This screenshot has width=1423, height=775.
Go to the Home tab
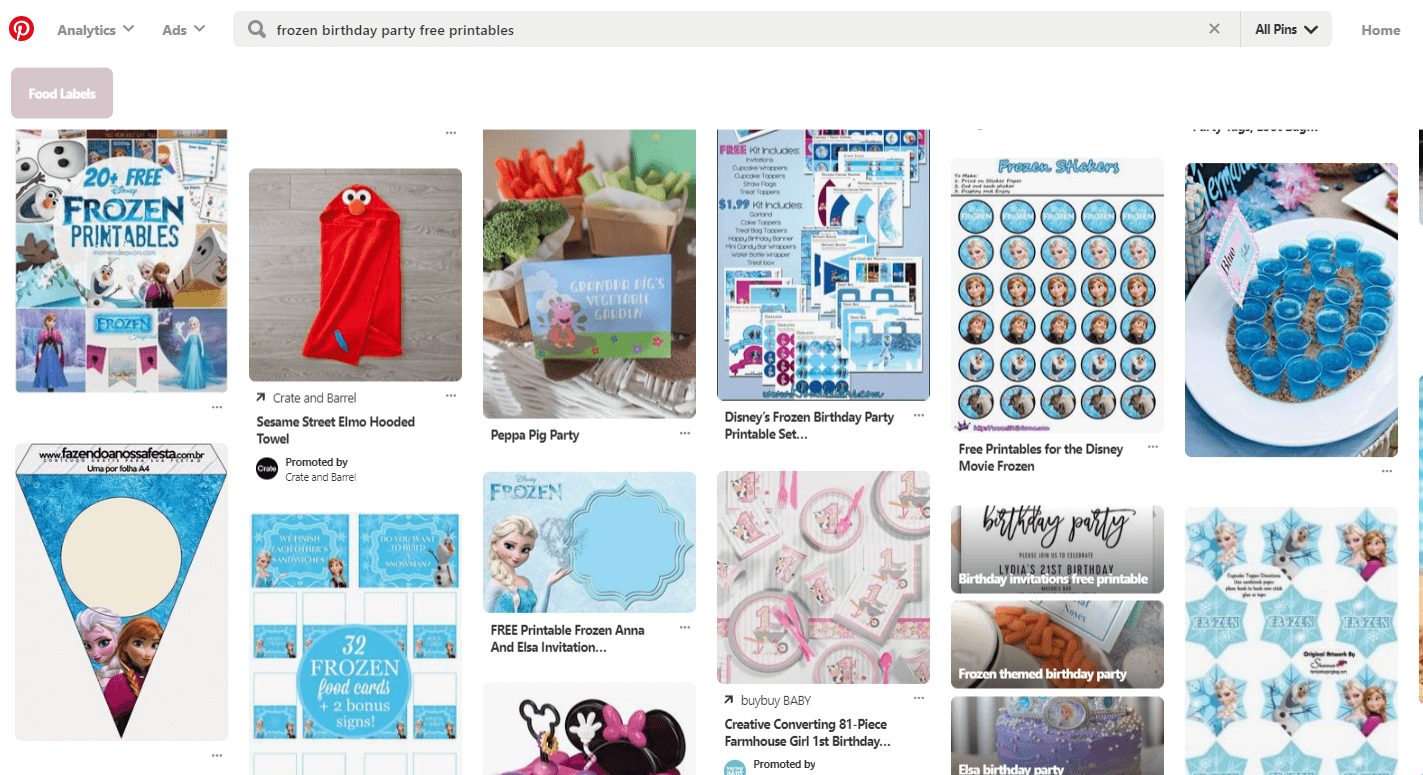(x=1380, y=30)
